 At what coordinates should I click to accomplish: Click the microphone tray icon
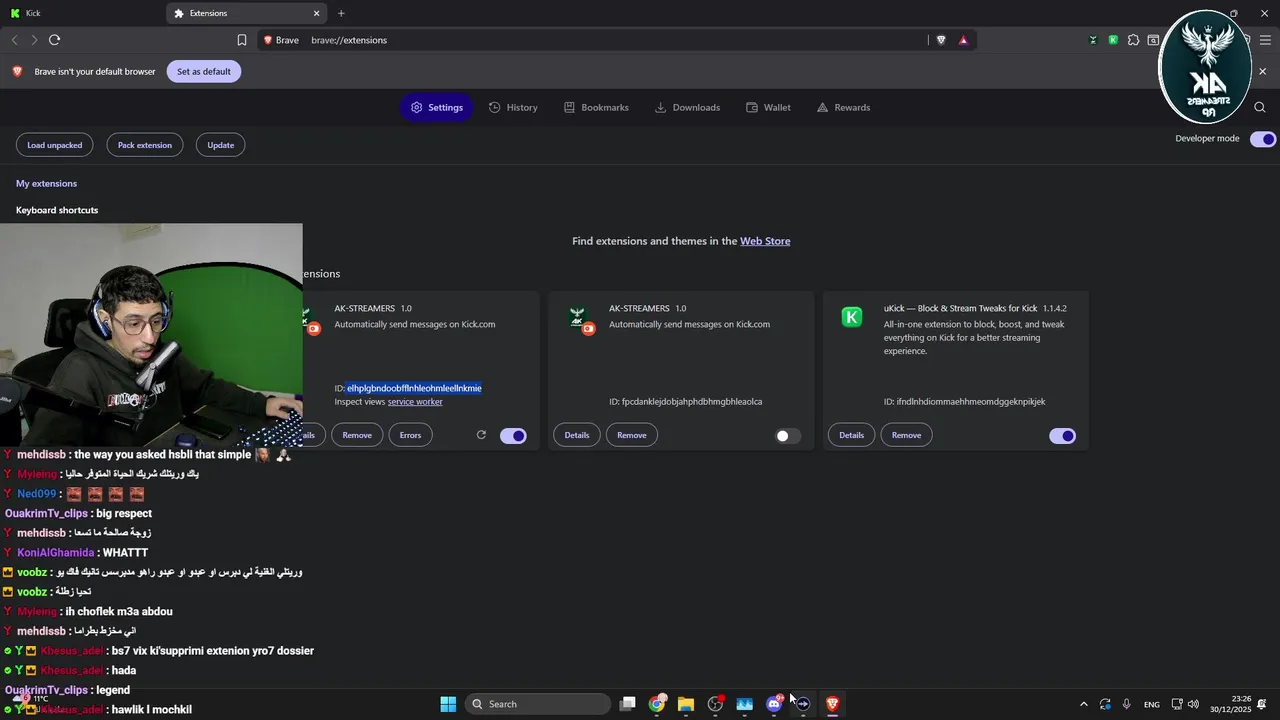coord(1127,704)
